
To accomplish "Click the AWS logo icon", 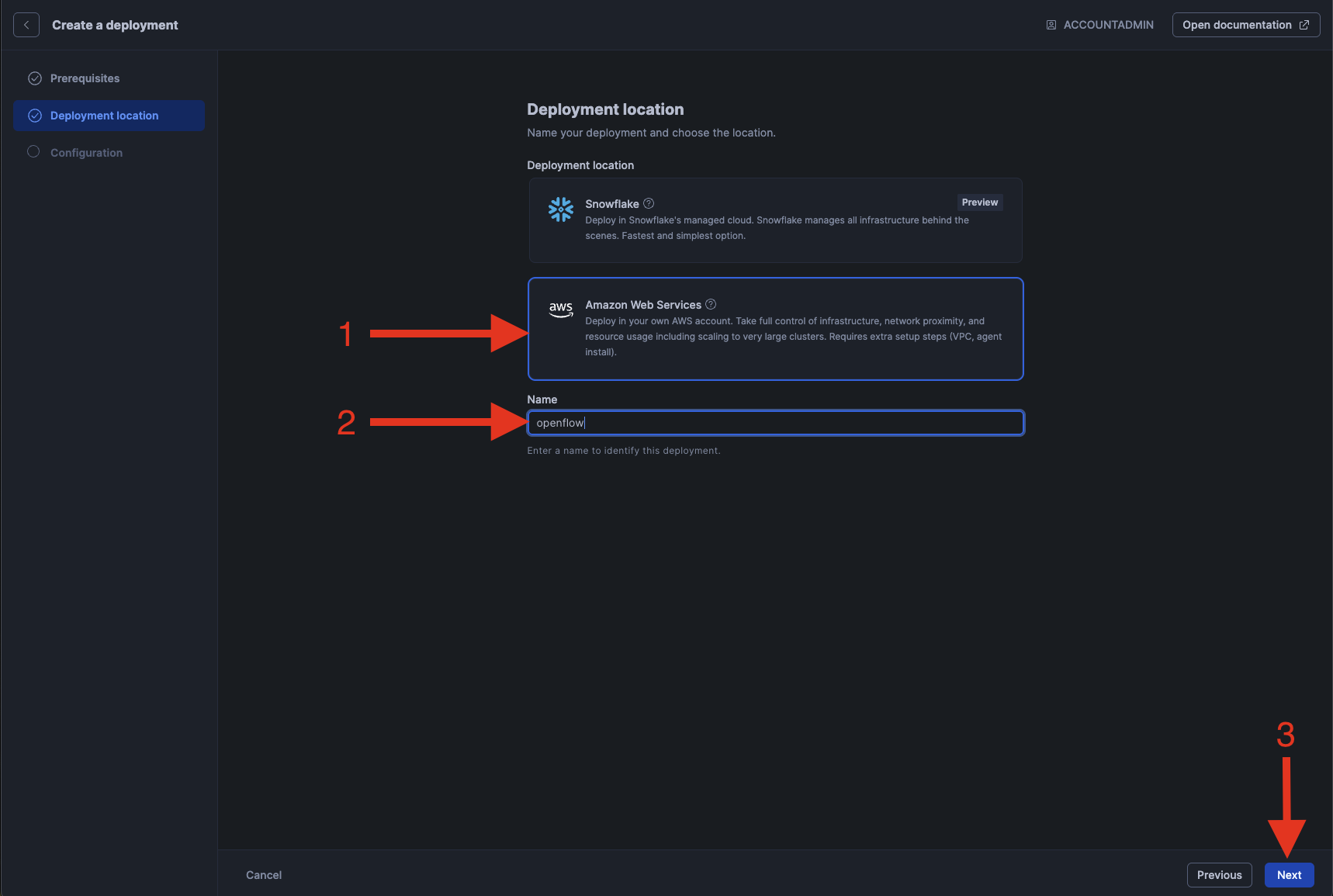I will point(560,309).
